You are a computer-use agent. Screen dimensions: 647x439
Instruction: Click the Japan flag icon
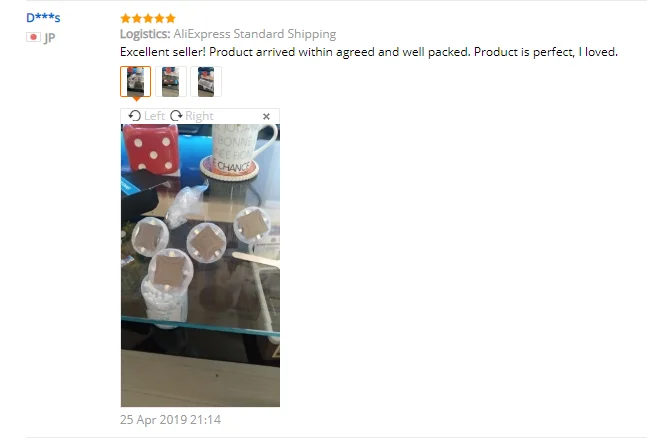[33, 37]
